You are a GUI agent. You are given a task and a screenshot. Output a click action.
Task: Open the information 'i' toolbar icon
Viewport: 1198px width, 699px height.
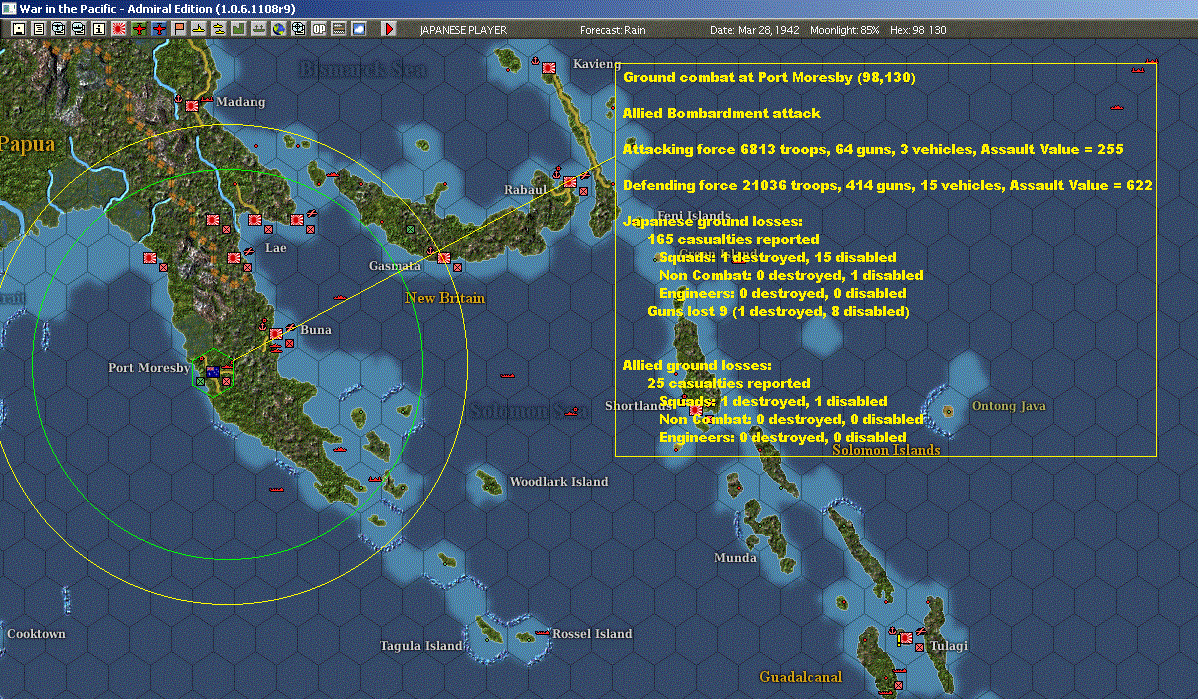pos(99,29)
